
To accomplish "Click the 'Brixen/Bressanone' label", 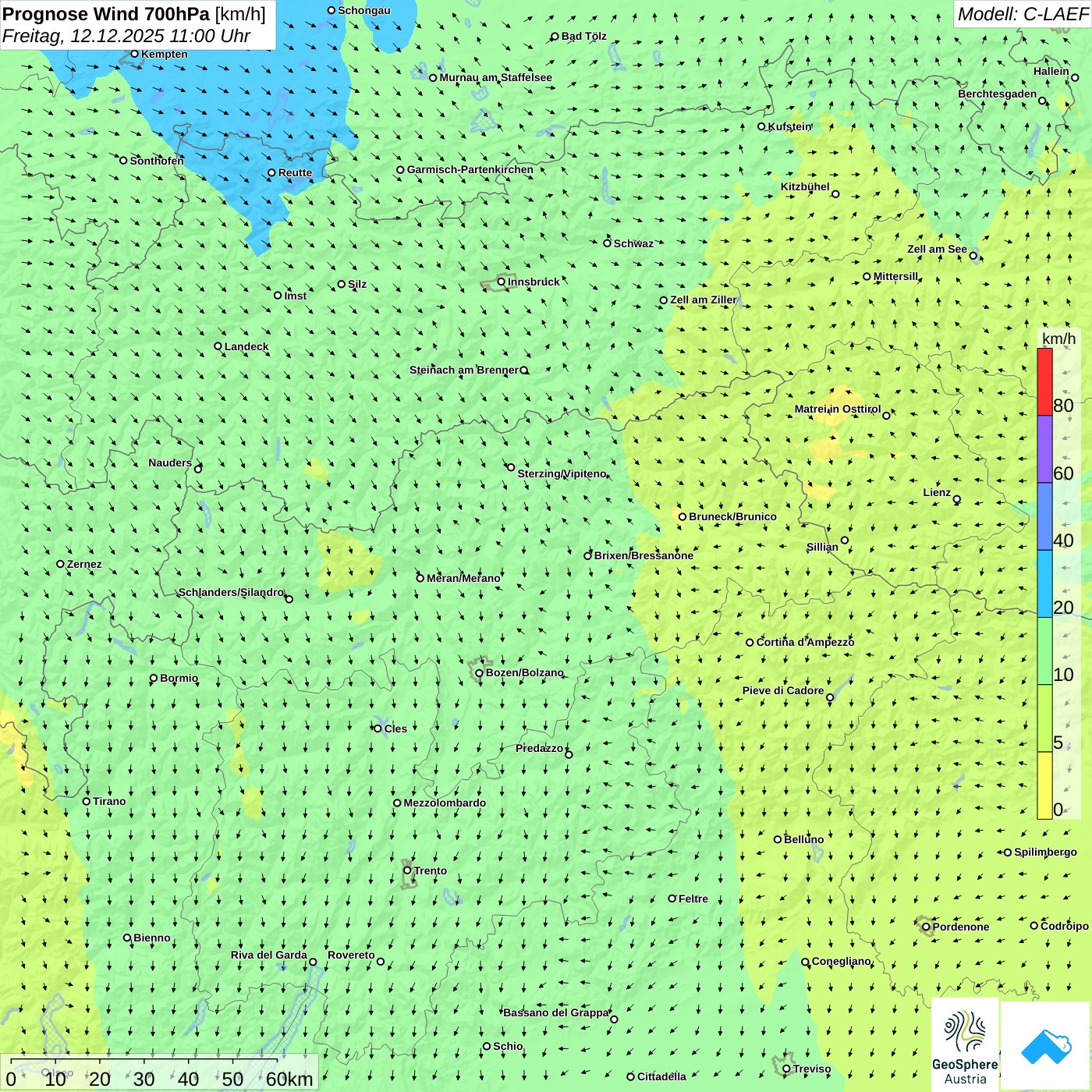I will tap(644, 555).
